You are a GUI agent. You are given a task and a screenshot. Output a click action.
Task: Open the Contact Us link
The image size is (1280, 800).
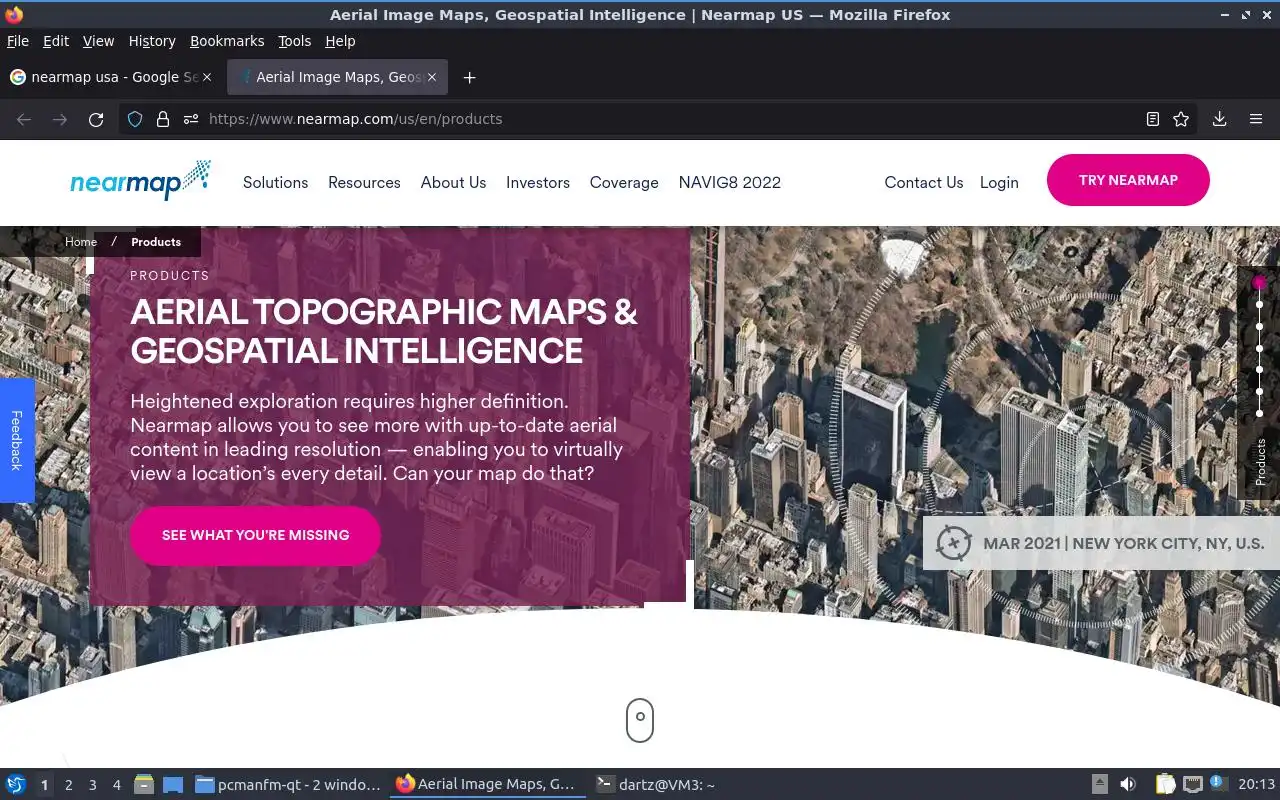(x=924, y=182)
